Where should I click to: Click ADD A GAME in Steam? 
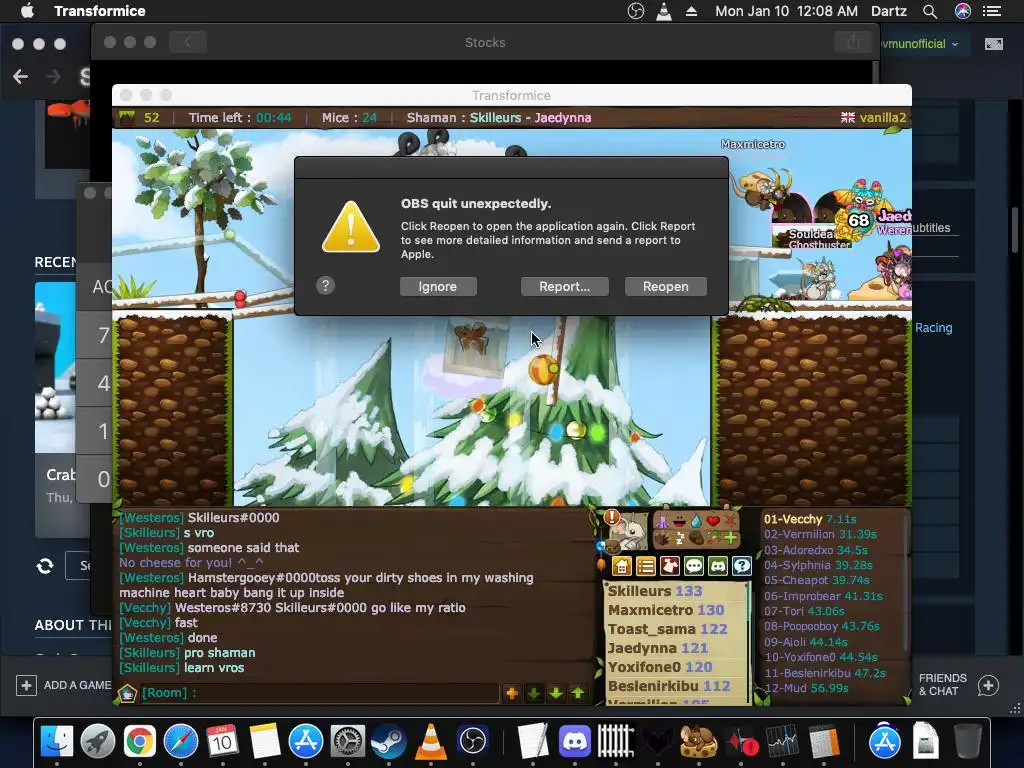63,685
